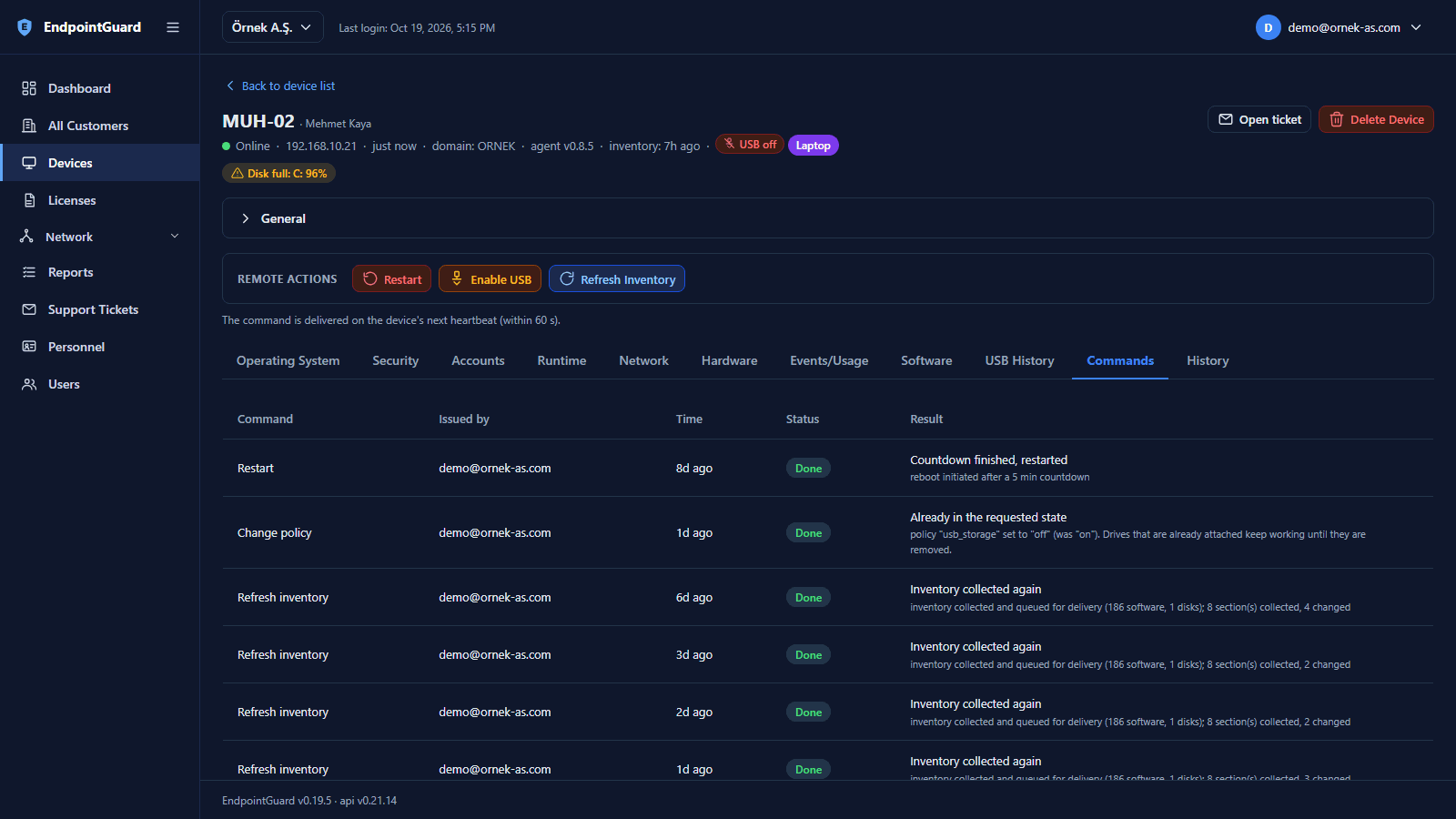Click 'Countdown finished, restarted' result text

(989, 460)
